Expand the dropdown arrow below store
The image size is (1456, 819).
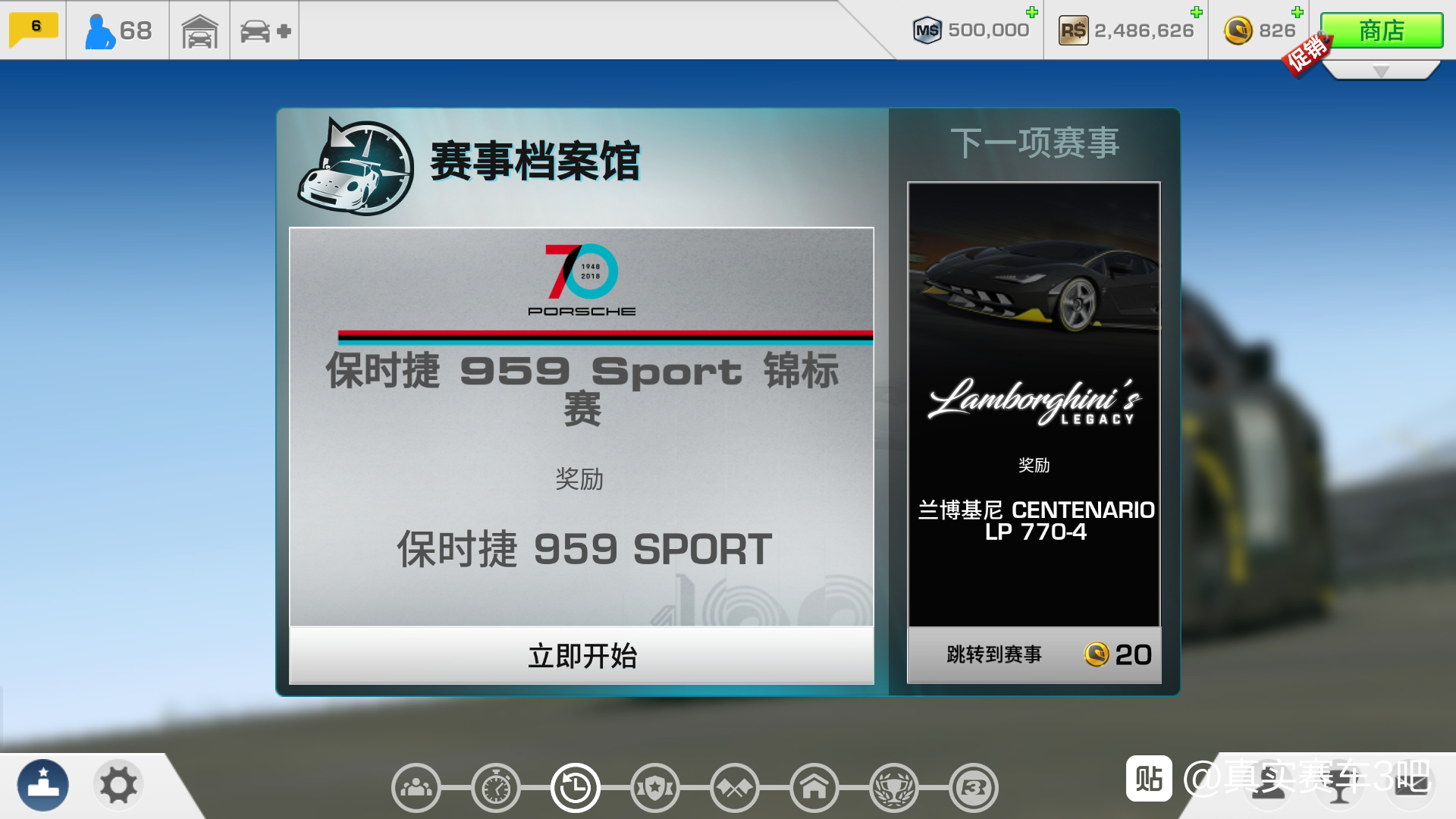click(x=1381, y=71)
